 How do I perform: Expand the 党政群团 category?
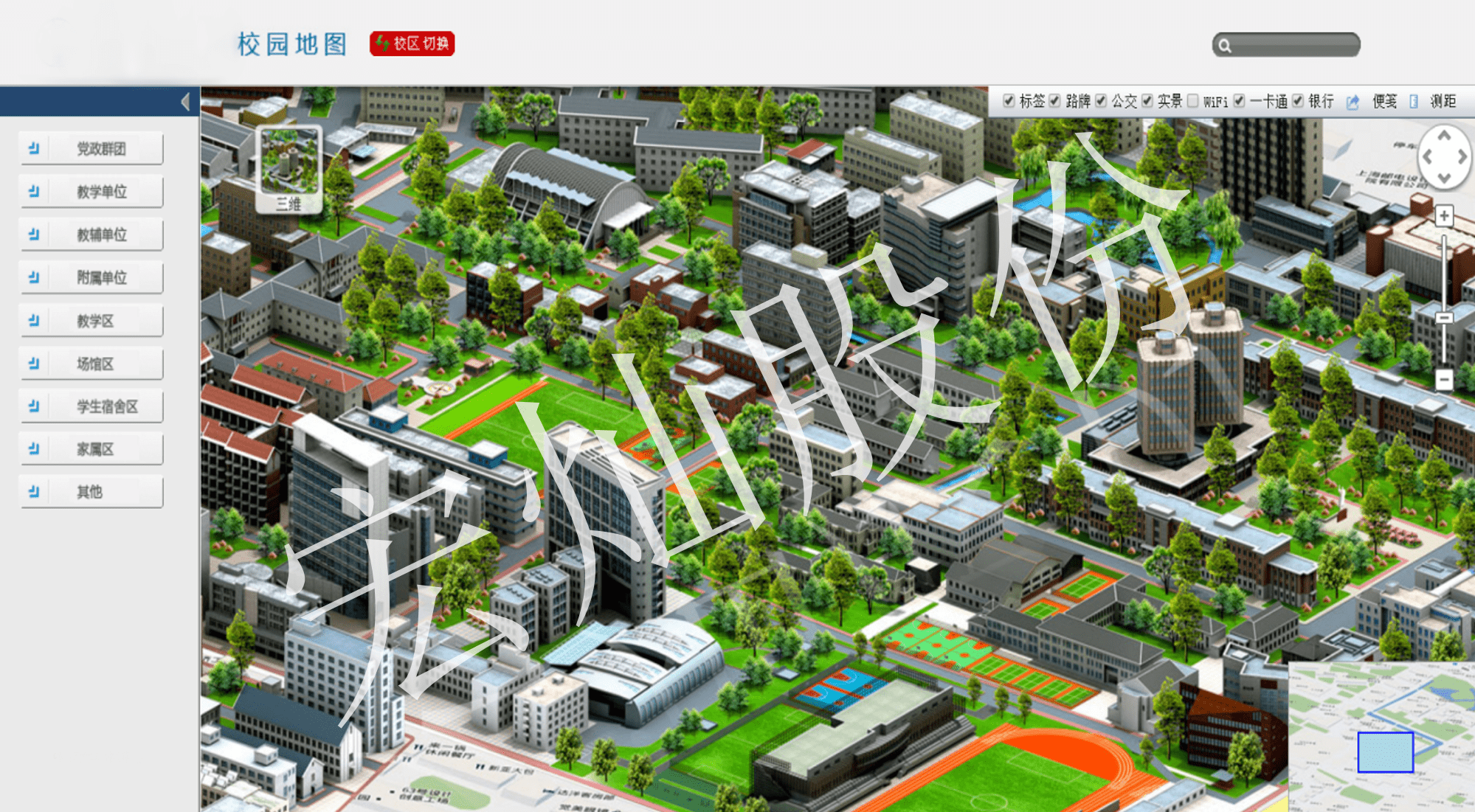91,148
